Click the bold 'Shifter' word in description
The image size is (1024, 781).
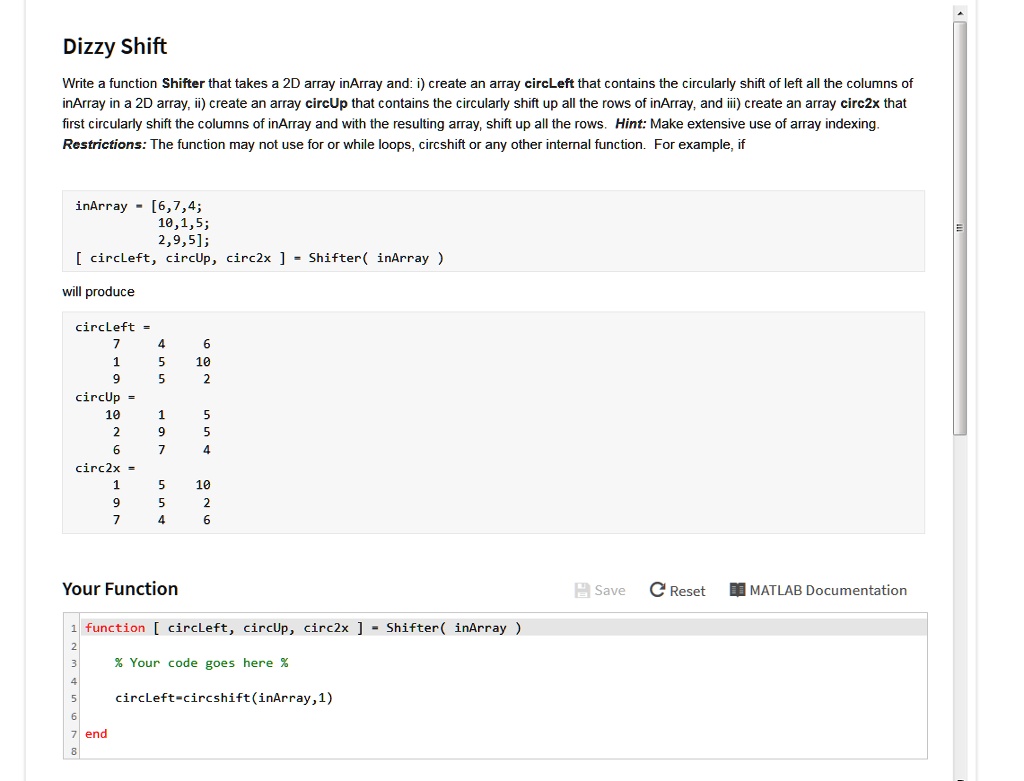(183, 84)
